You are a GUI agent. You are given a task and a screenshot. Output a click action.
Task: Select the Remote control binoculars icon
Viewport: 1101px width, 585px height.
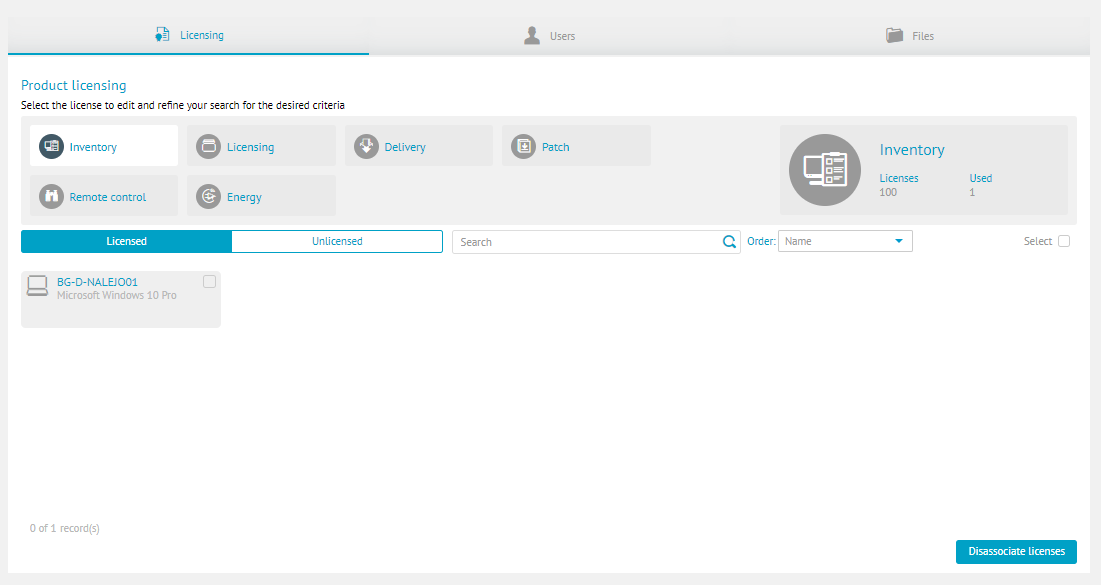point(51,197)
